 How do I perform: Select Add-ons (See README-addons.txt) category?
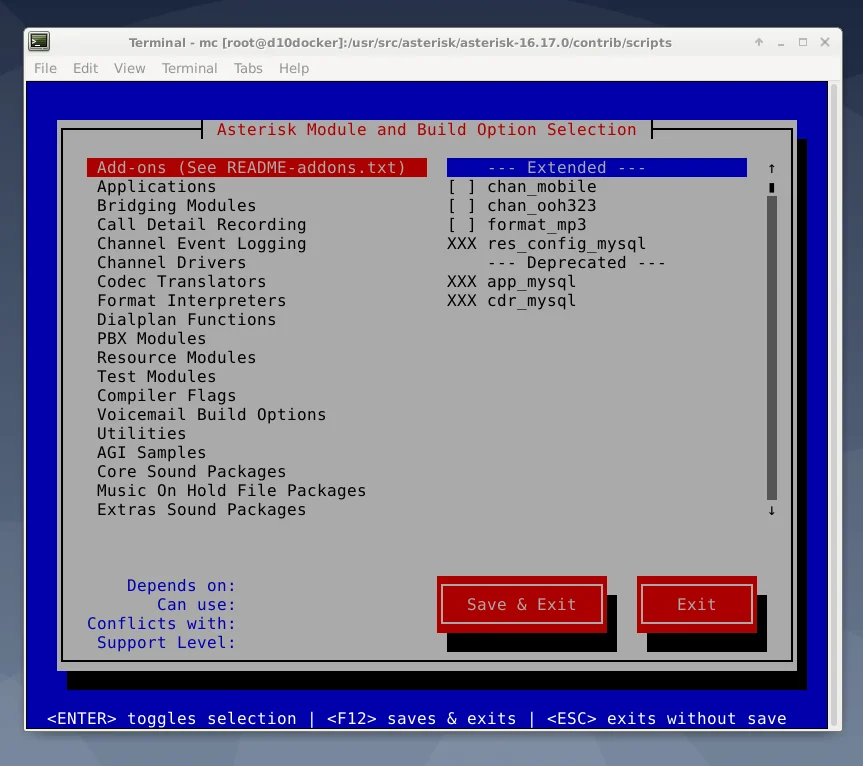coord(256,167)
